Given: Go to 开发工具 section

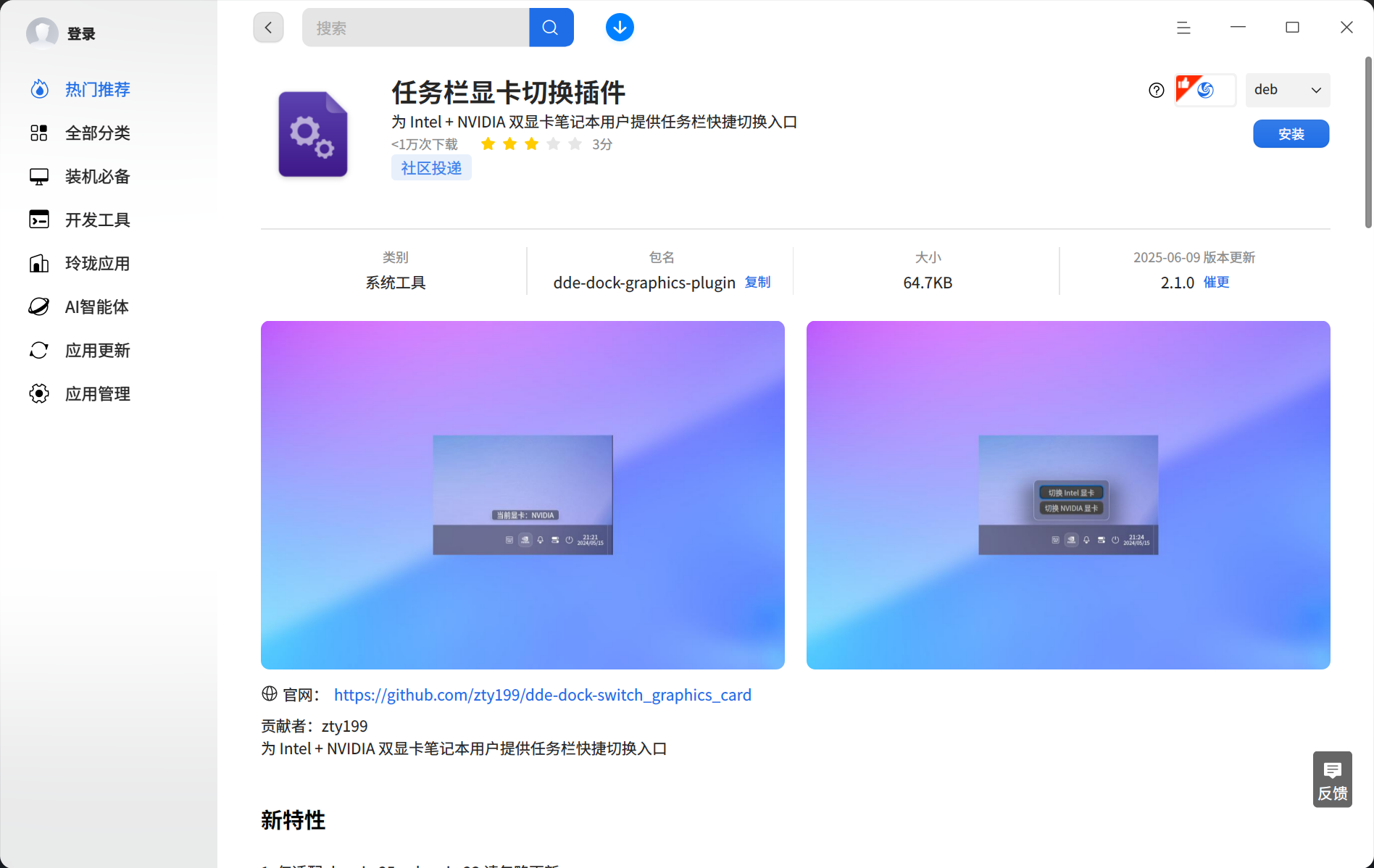Looking at the screenshot, I should click(98, 220).
